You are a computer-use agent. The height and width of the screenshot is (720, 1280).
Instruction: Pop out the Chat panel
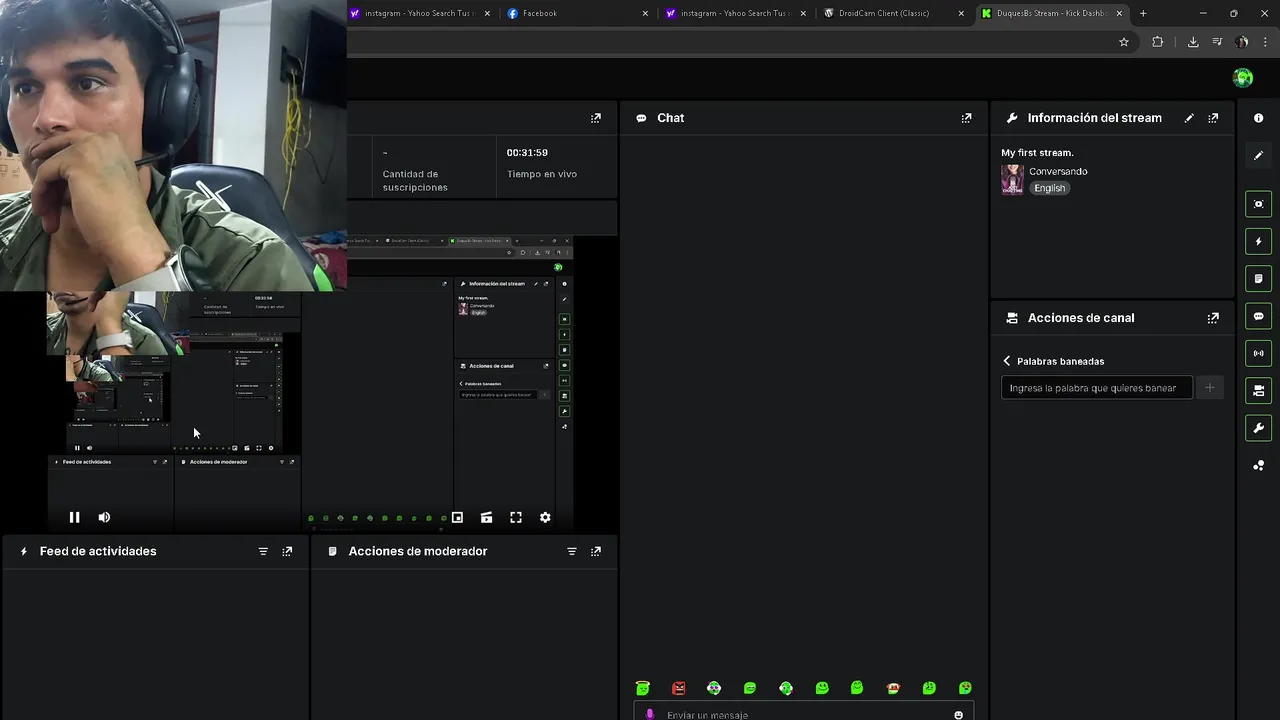(x=966, y=118)
